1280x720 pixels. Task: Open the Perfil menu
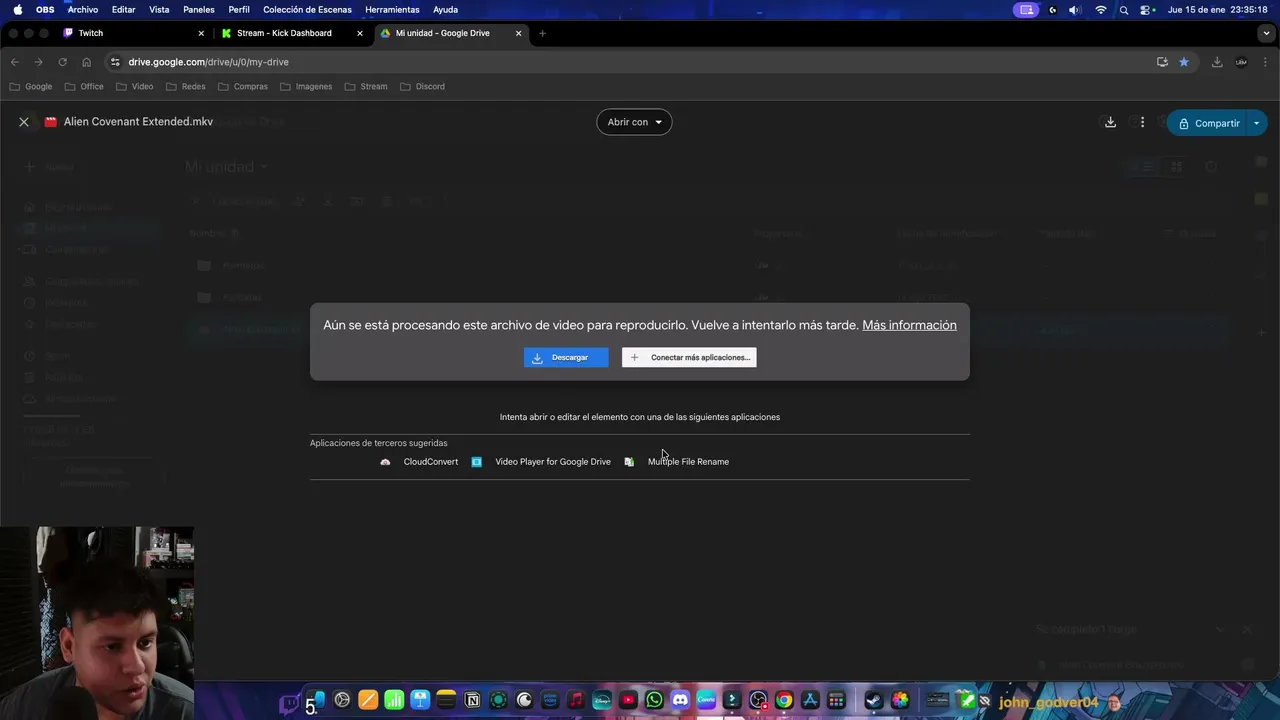(239, 10)
